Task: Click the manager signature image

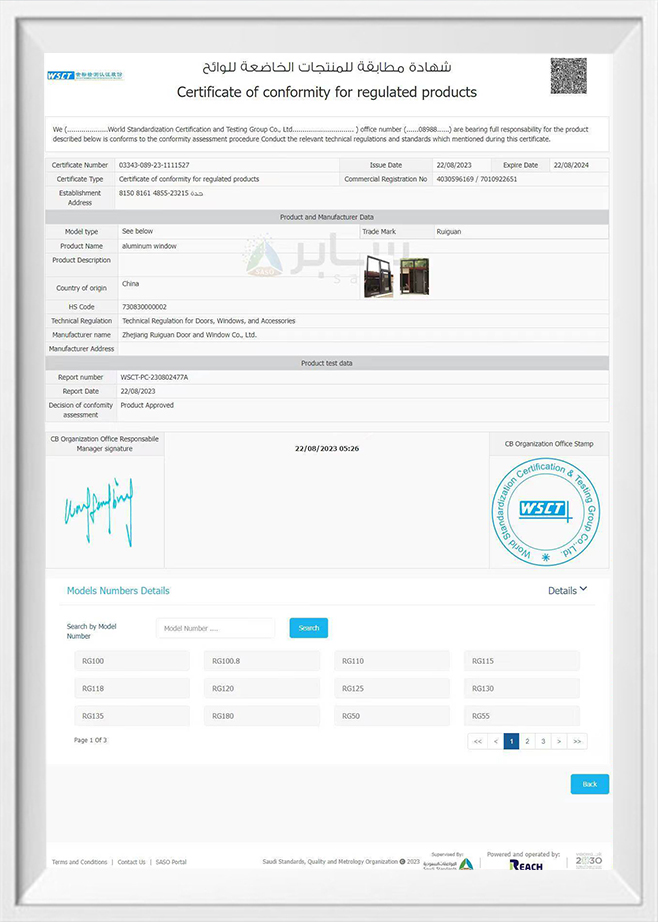Action: point(99,505)
